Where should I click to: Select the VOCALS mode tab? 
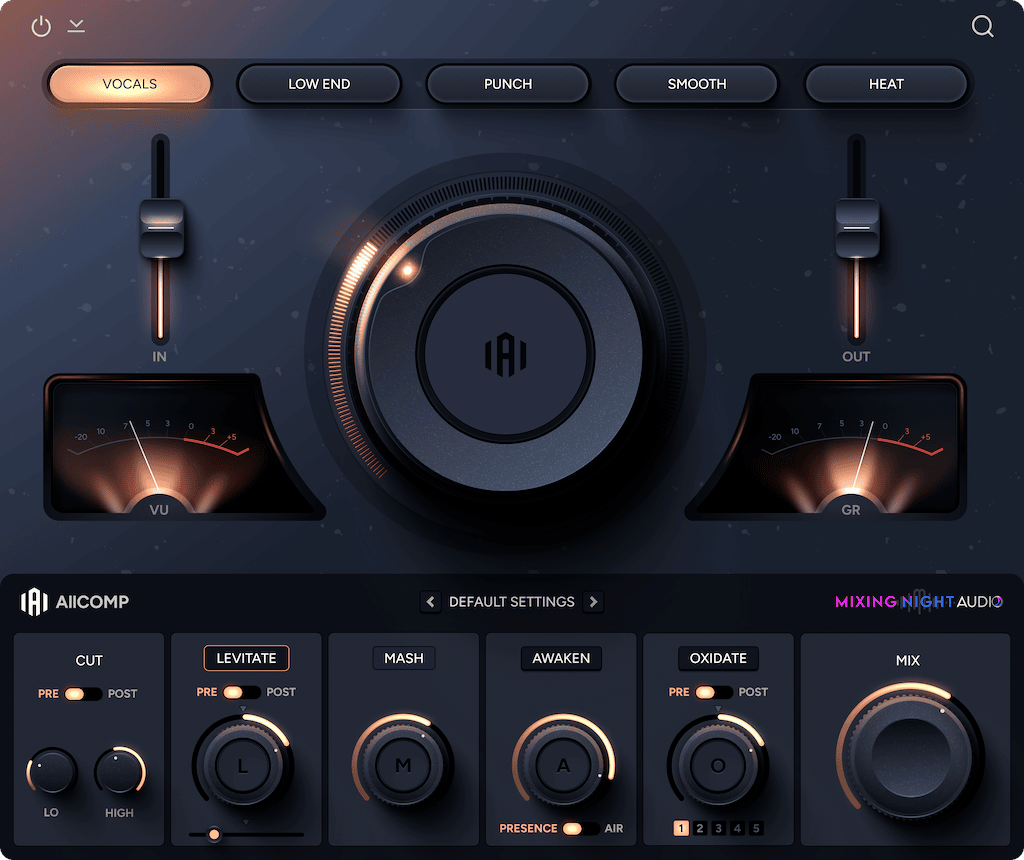pyautogui.click(x=130, y=84)
